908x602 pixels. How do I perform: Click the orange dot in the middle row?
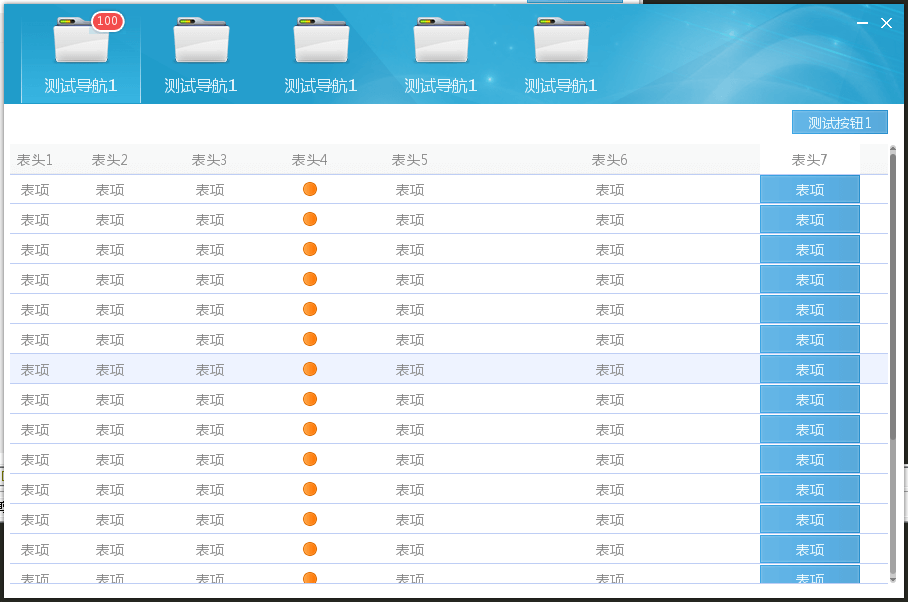click(309, 369)
